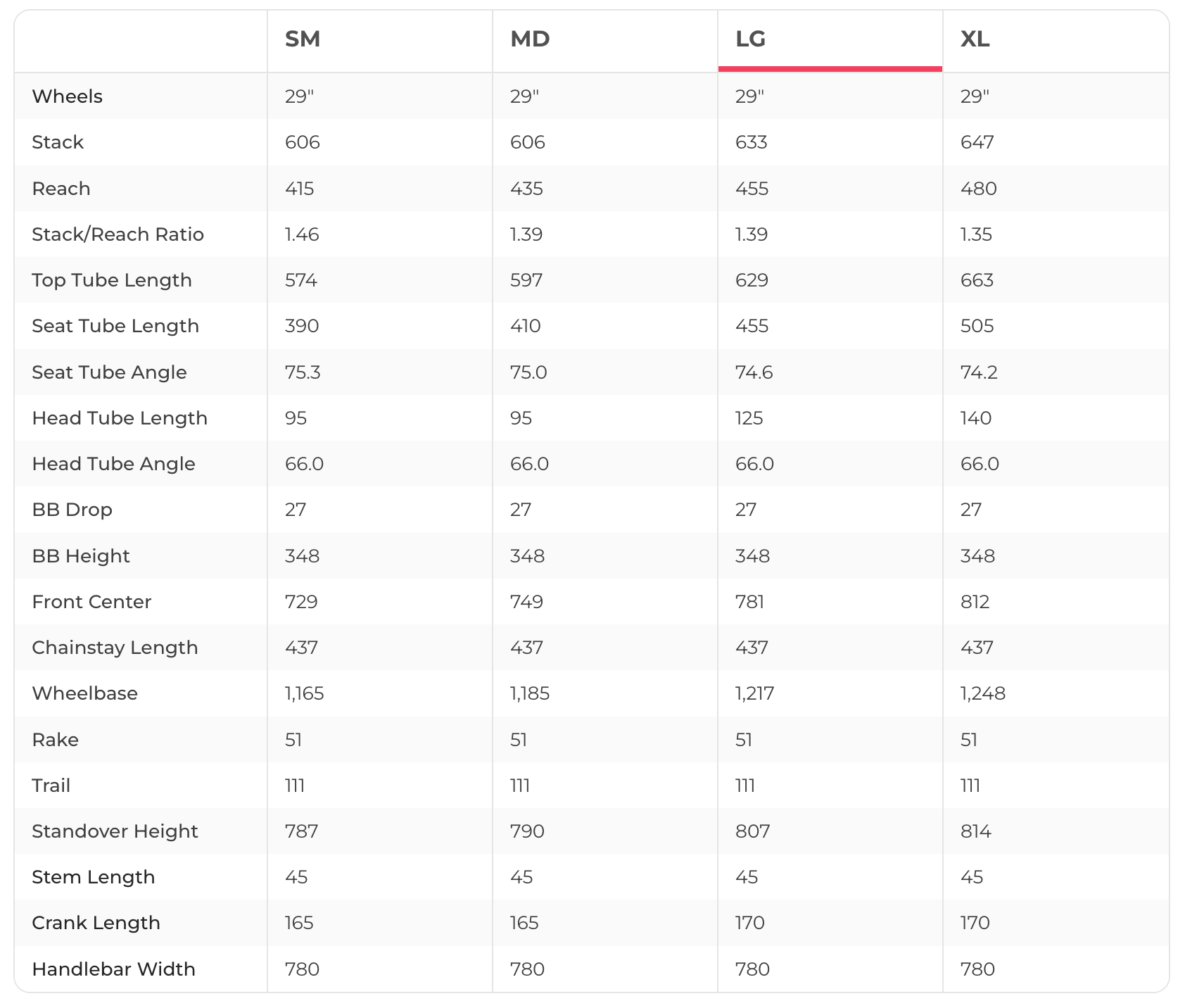Click the Seat Tube Angle row label
The image size is (1185, 1008).
click(x=109, y=372)
